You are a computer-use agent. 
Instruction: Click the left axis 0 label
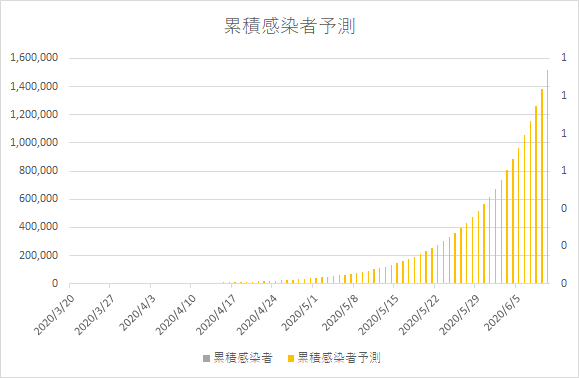tap(55, 284)
